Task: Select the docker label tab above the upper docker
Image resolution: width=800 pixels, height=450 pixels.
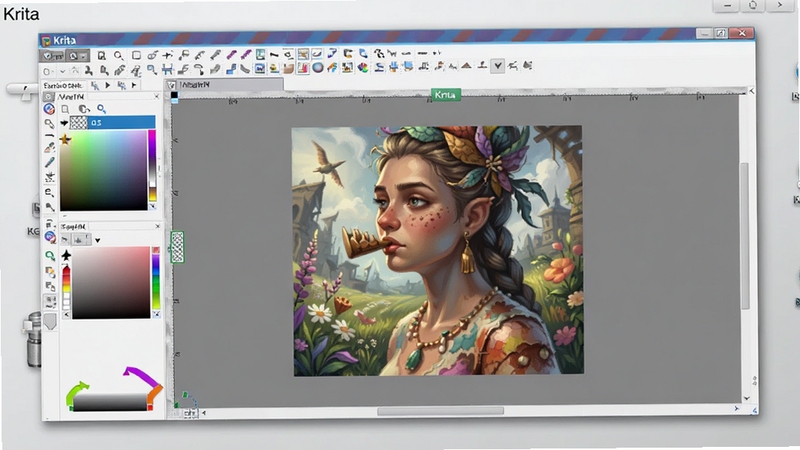Action: [62, 85]
